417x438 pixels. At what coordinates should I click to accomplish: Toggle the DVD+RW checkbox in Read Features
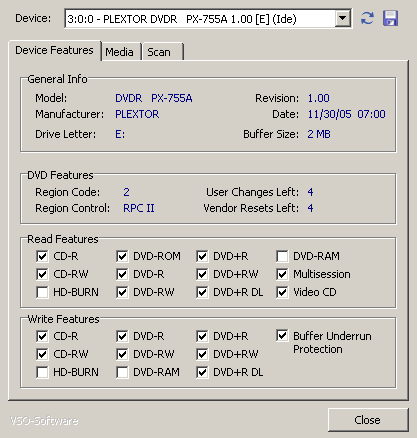(202, 274)
